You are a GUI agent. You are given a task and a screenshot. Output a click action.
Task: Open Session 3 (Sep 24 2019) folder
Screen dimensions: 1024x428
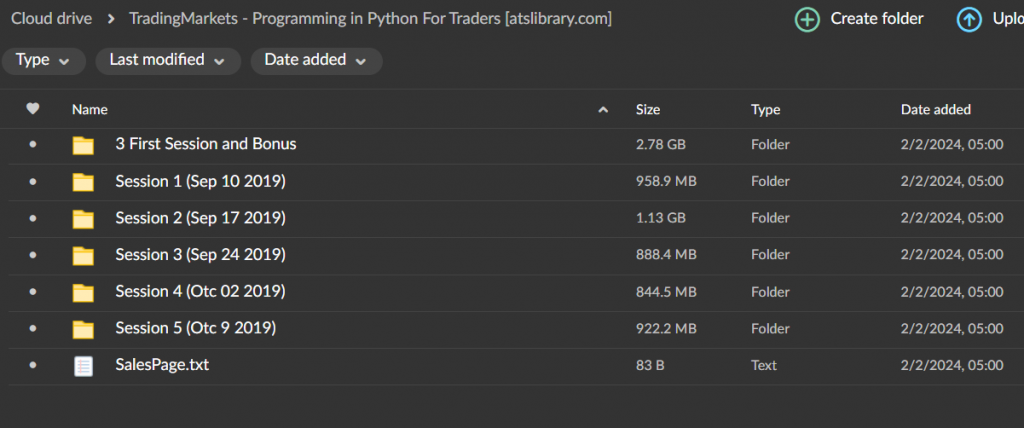pos(200,254)
